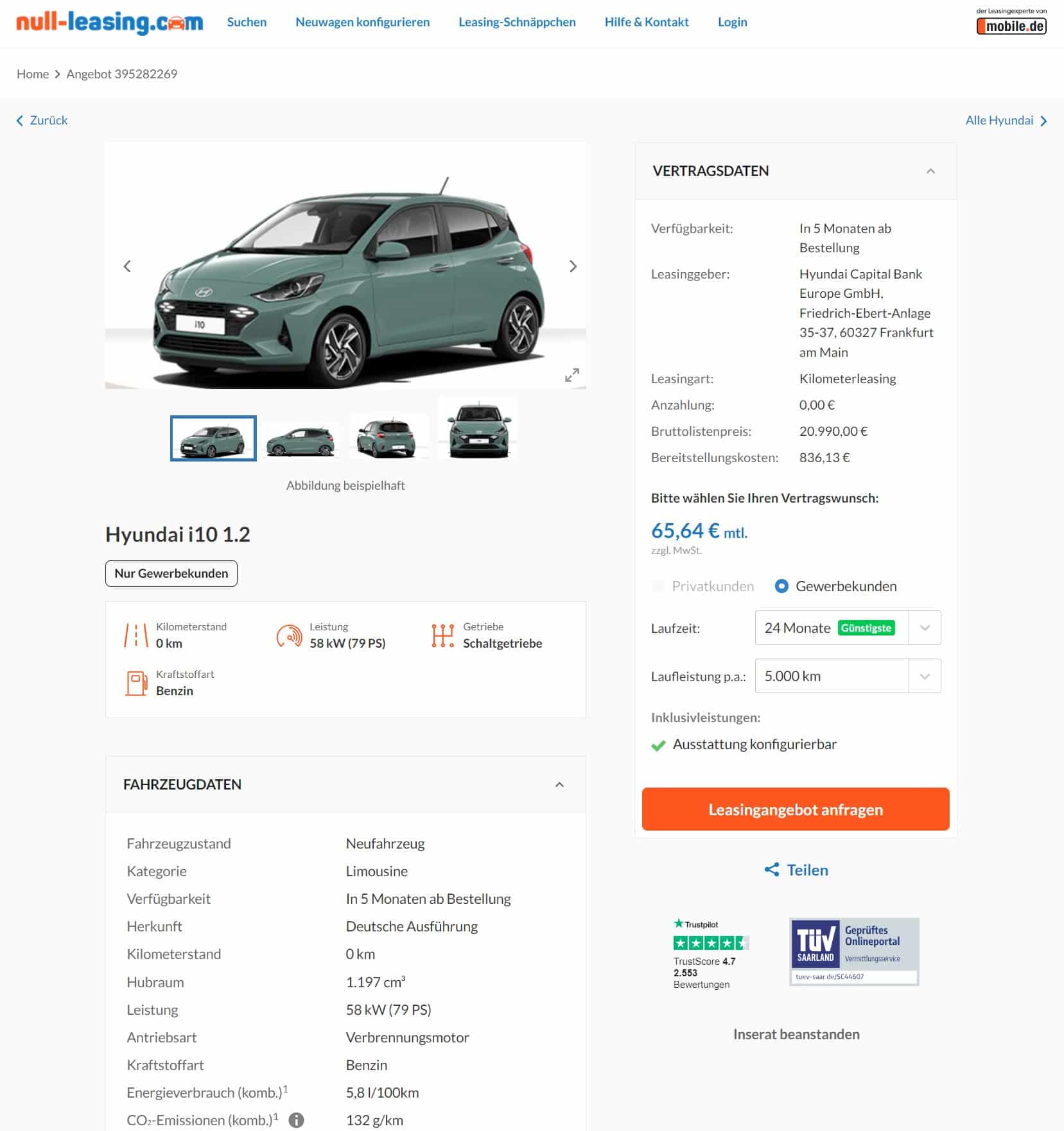The height and width of the screenshot is (1131, 1064).
Task: Click the Günstigste green tag
Action: [866, 628]
